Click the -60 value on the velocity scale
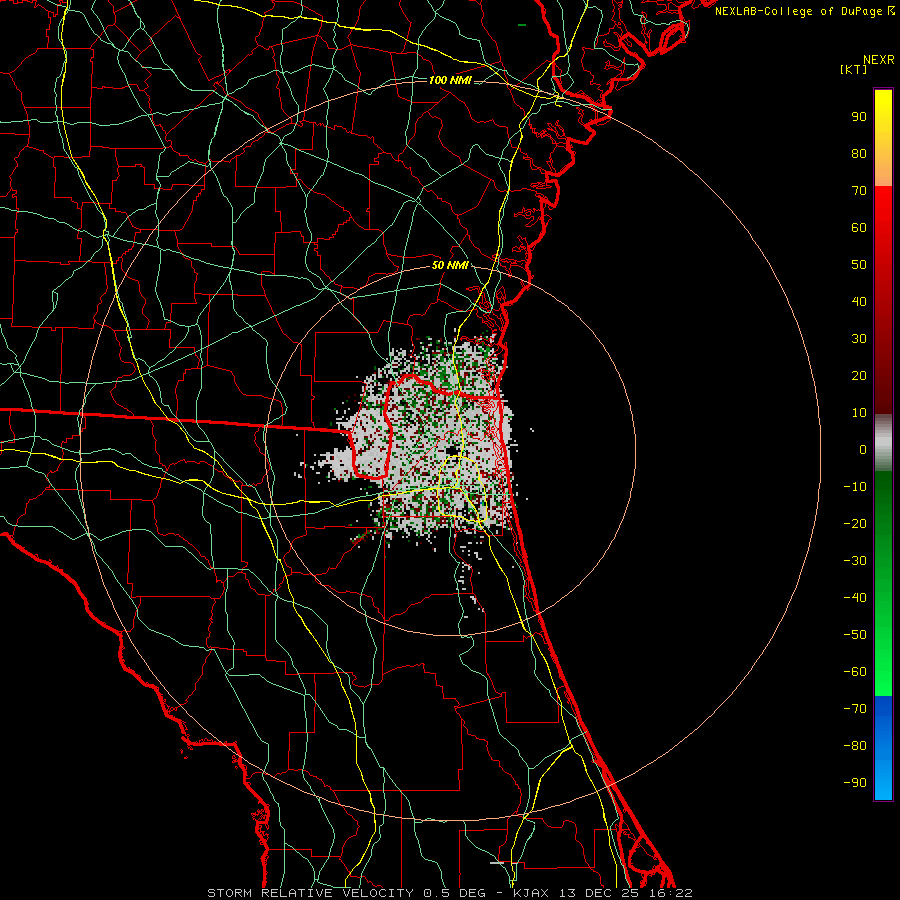The image size is (900, 900). 855,672
